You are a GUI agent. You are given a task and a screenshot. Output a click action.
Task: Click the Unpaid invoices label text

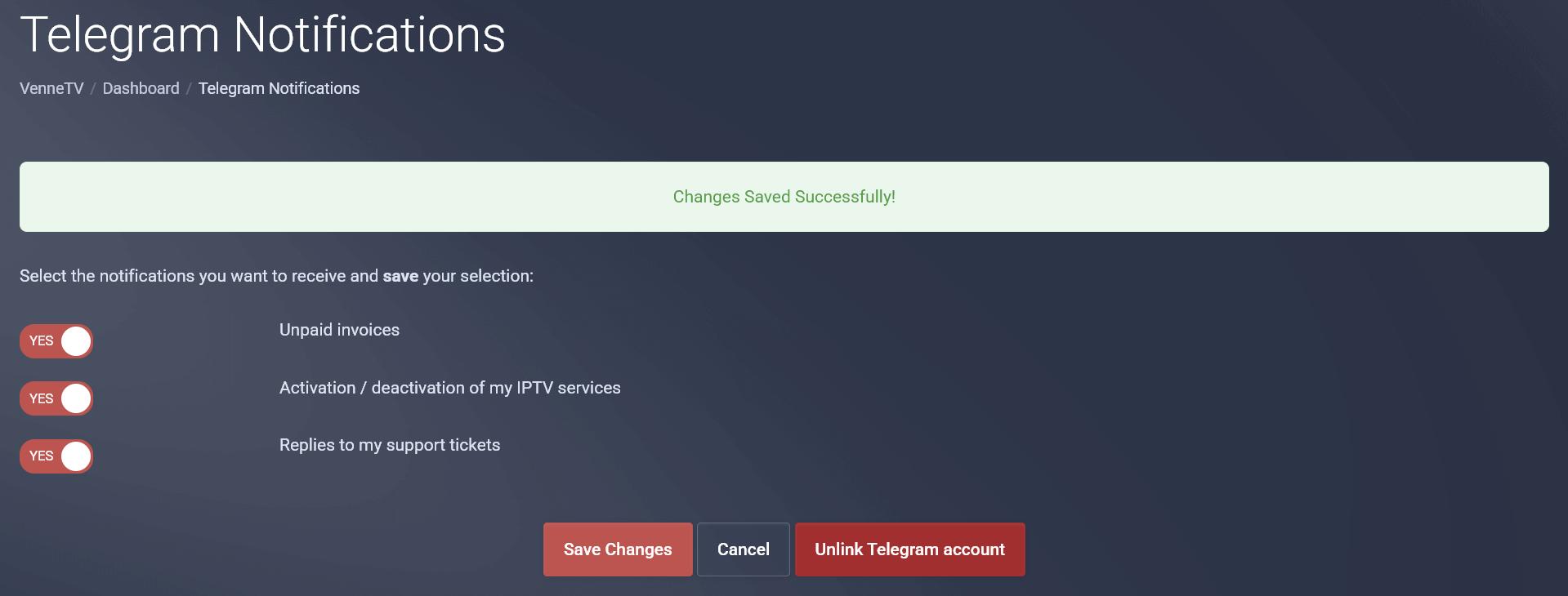(x=338, y=330)
